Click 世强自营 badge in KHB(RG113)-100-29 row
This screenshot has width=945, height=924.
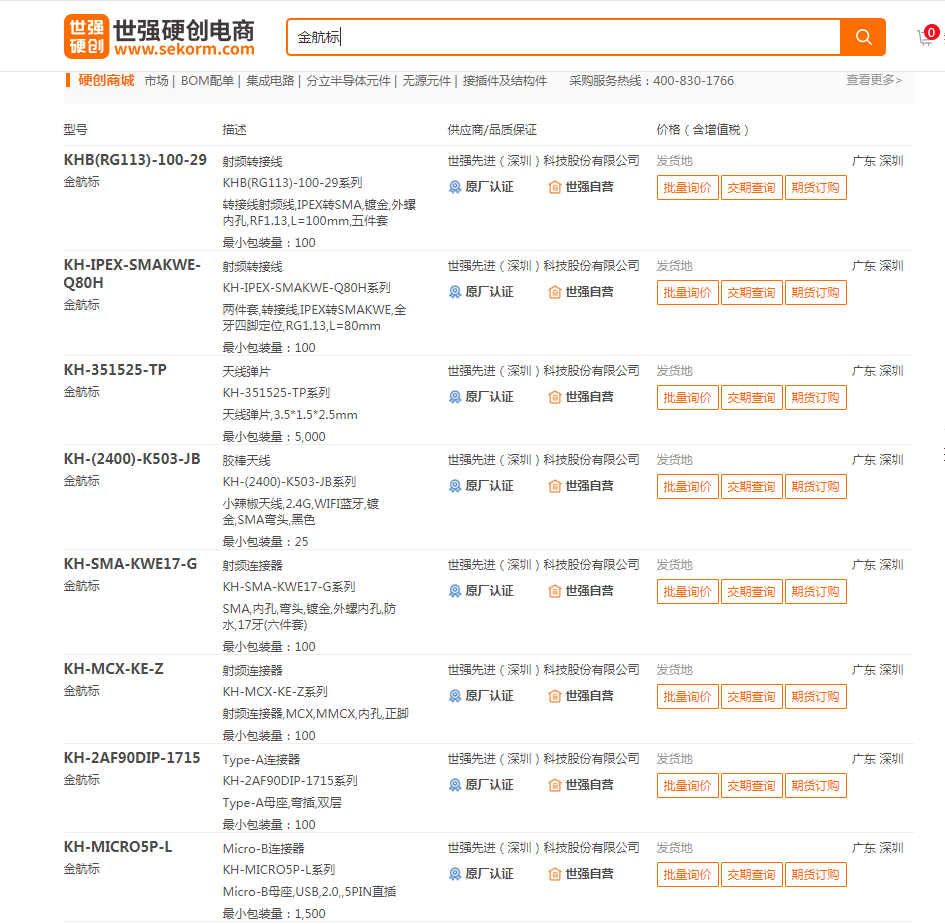(581, 187)
